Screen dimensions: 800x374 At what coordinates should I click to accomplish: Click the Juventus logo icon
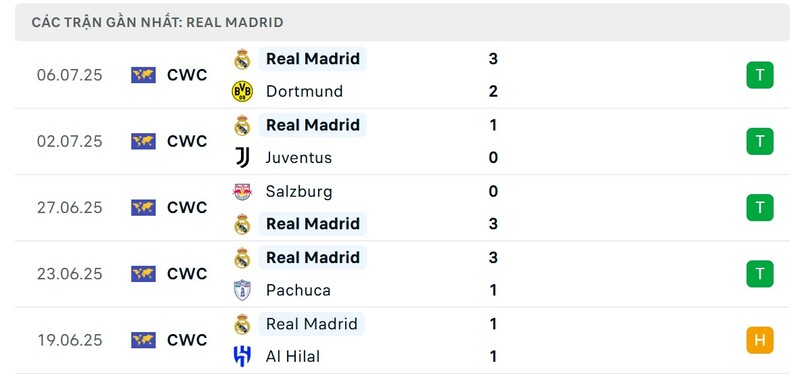(x=242, y=158)
